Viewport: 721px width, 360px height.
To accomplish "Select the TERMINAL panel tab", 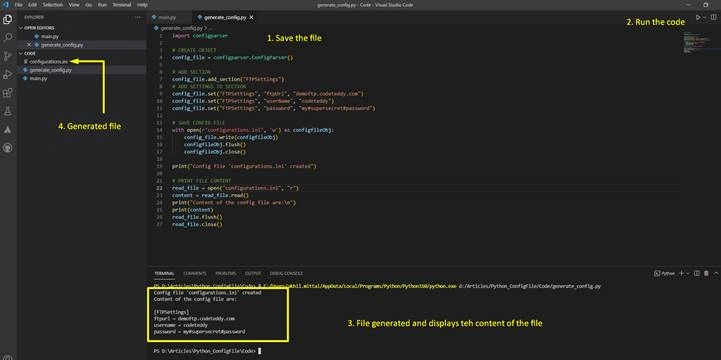I will pos(164,273).
